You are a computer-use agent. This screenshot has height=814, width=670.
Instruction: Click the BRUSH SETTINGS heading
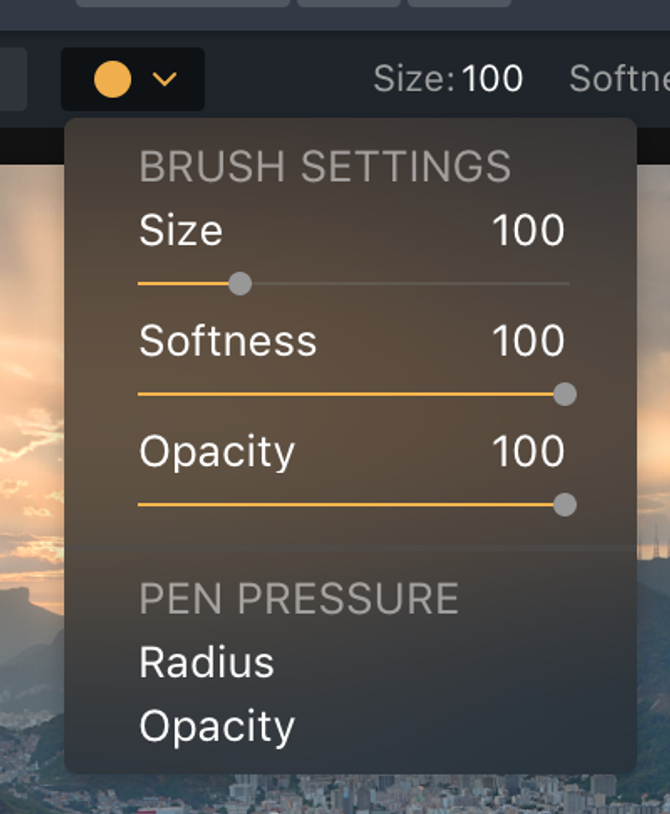(325, 167)
